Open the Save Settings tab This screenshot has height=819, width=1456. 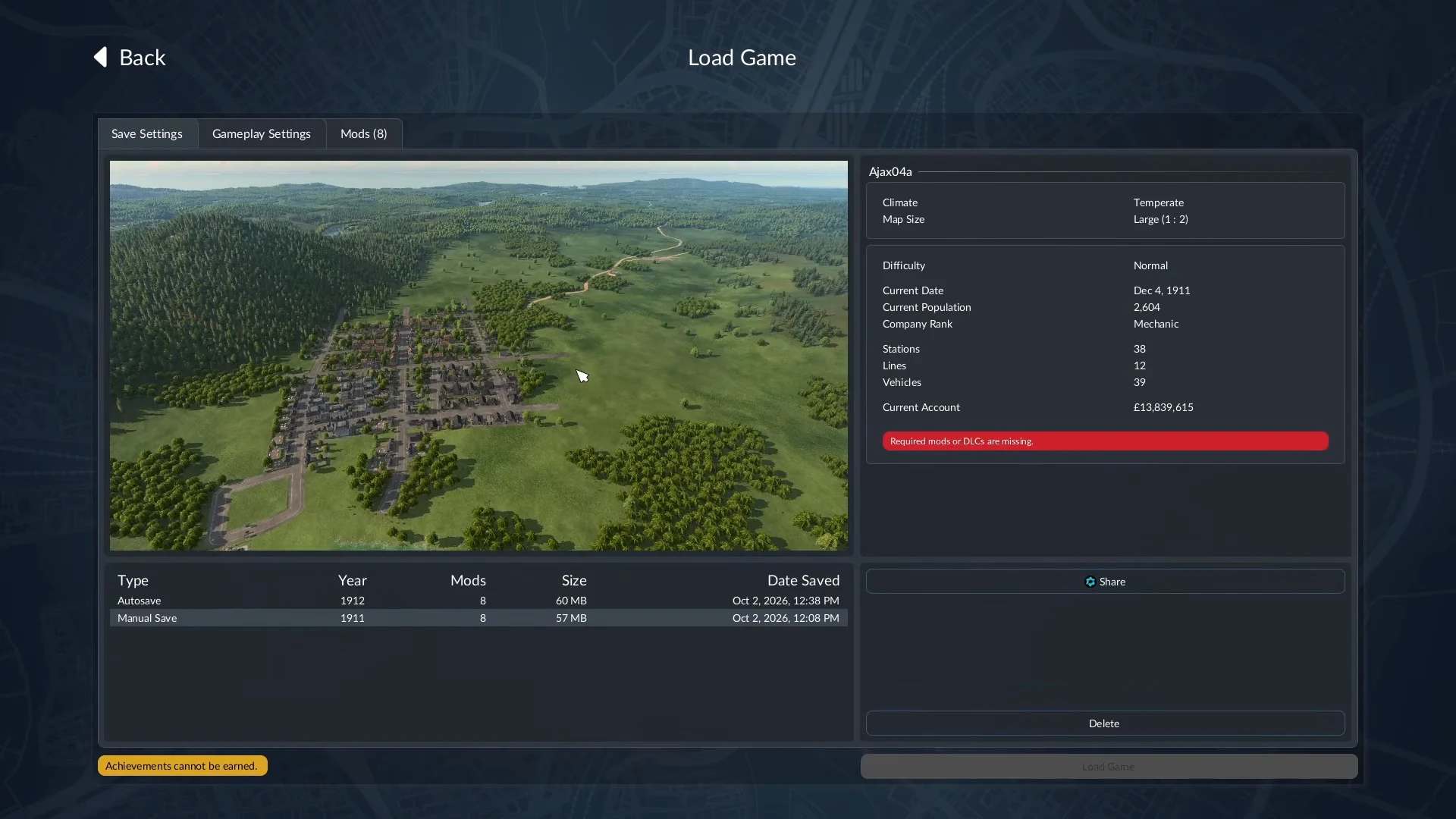pos(147,133)
